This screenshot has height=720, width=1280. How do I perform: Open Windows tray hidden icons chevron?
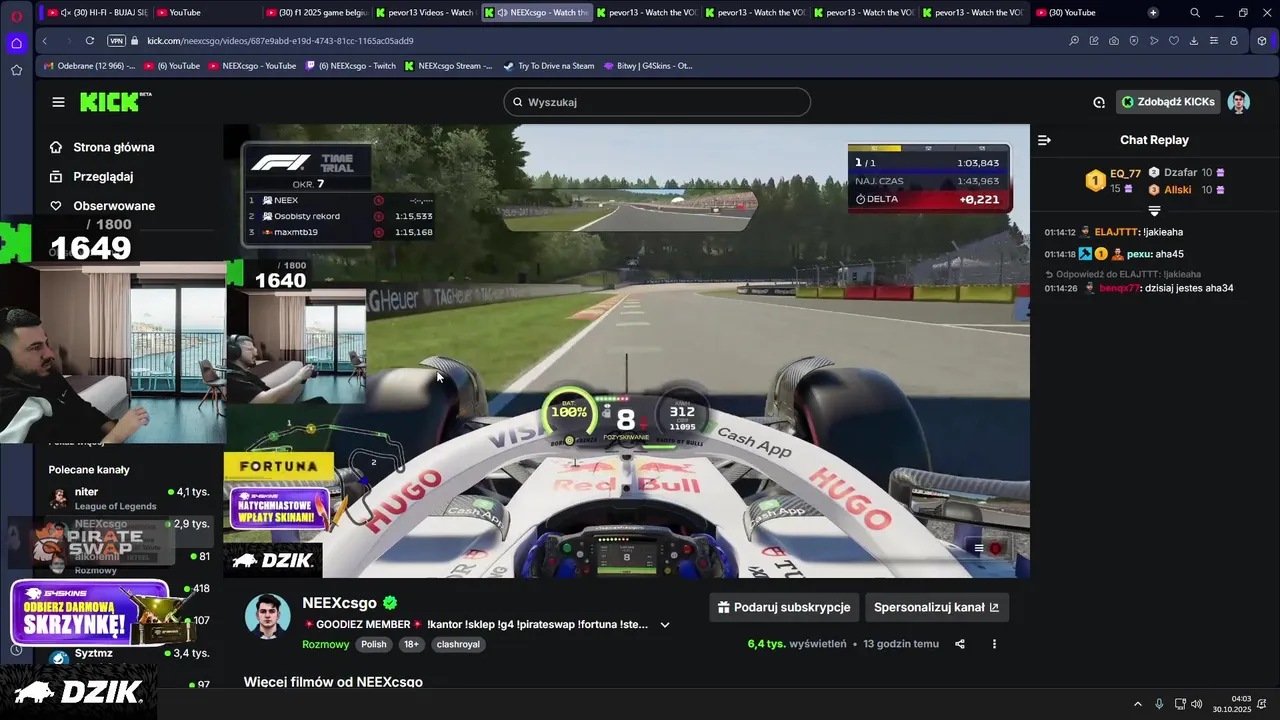pyautogui.click(x=1138, y=704)
